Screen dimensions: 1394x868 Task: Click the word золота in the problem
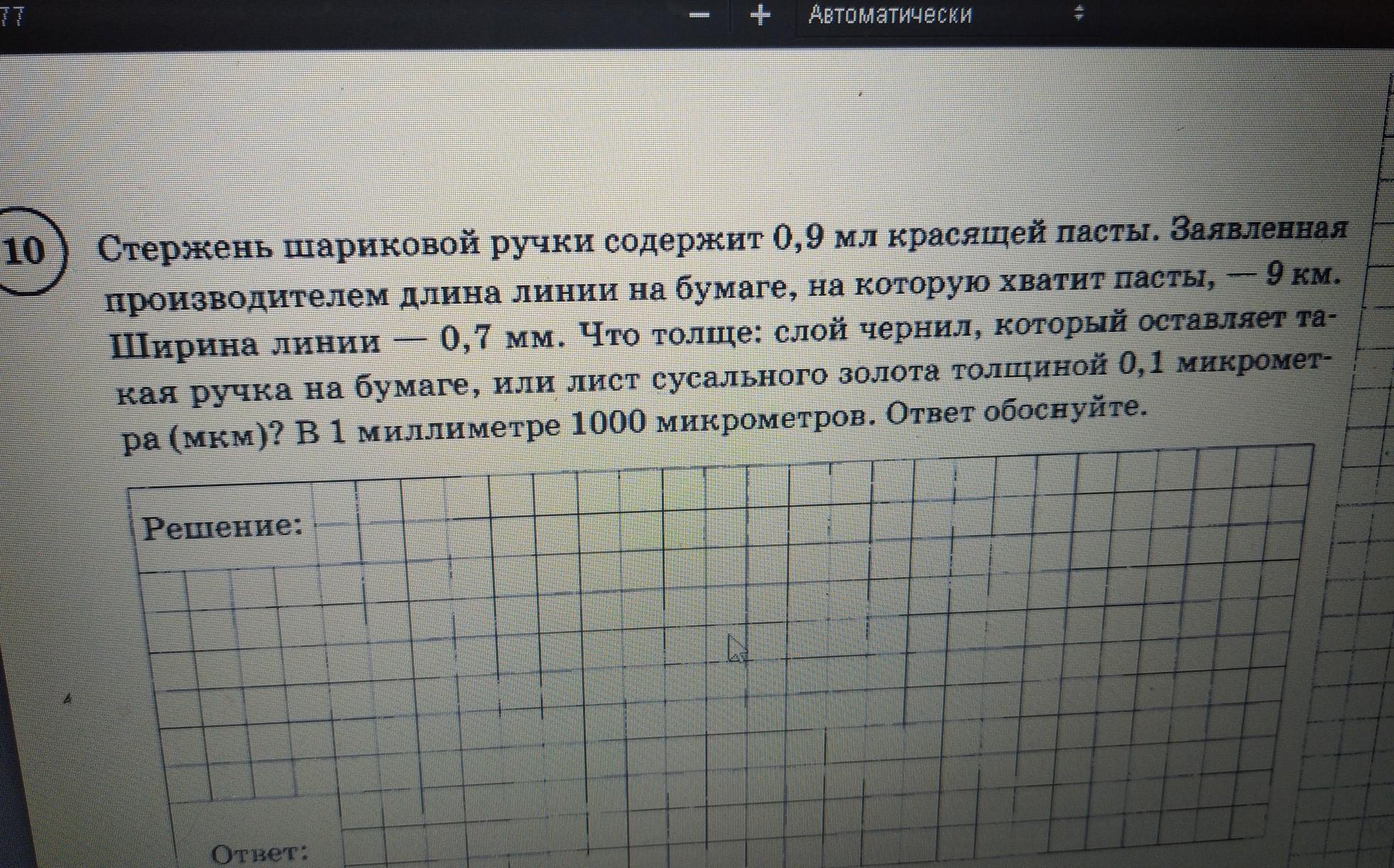pos(888,373)
